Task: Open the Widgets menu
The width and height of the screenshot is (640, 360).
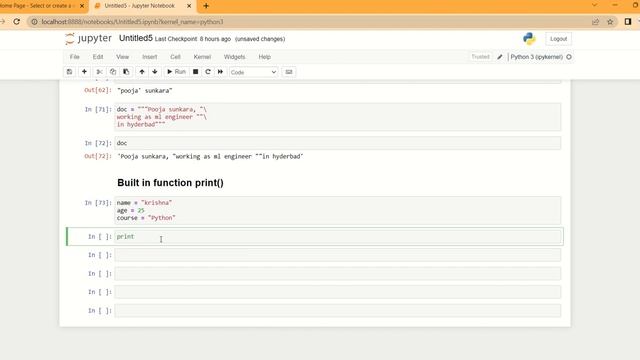Action: coord(234,57)
